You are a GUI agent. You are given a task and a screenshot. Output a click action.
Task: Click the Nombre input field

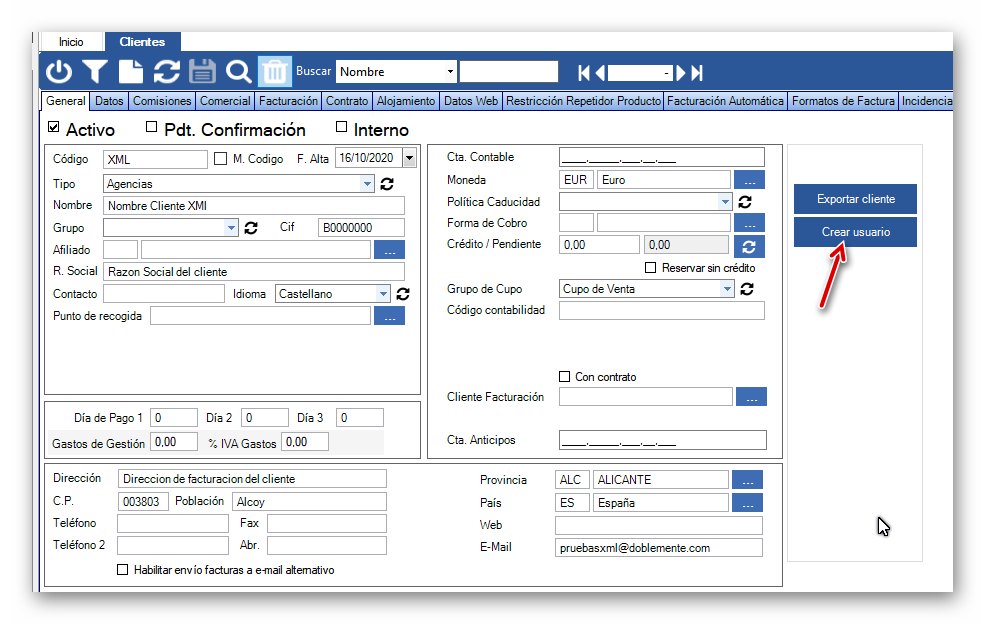pyautogui.click(x=254, y=205)
